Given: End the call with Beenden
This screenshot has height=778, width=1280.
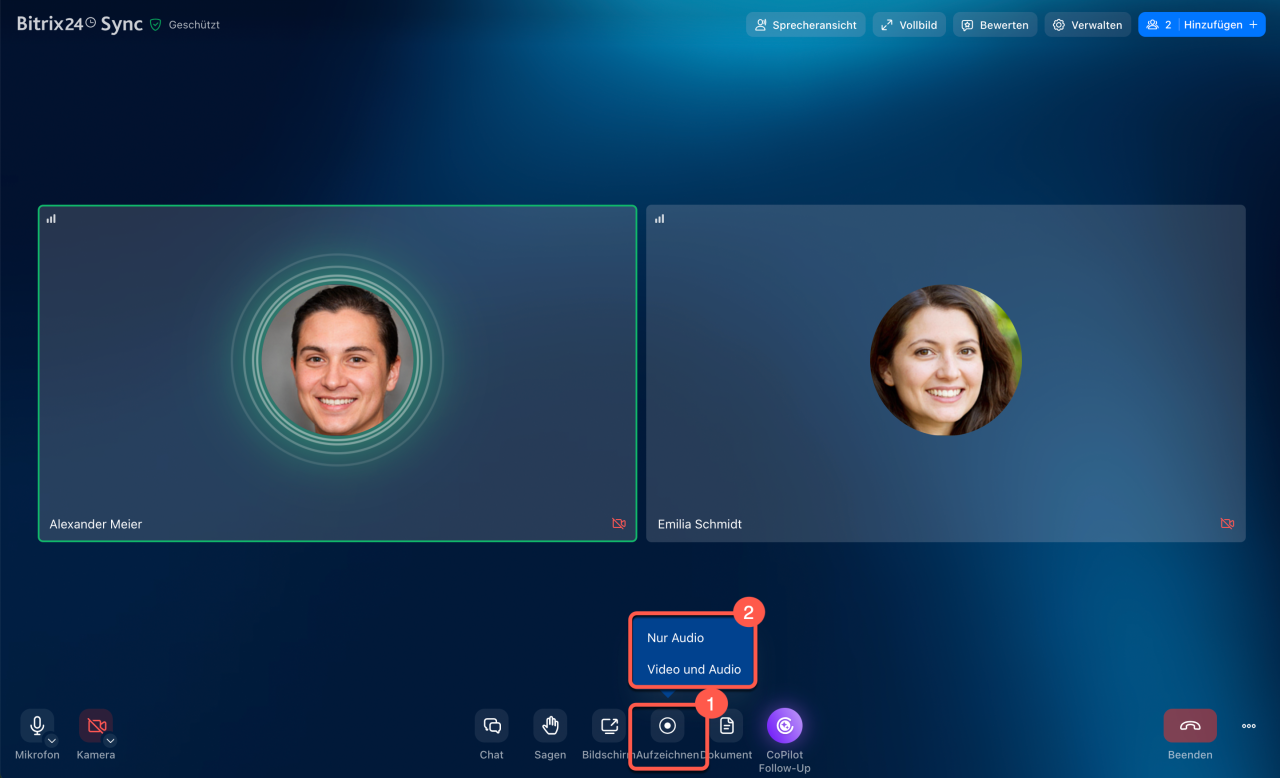Looking at the screenshot, I should pyautogui.click(x=1190, y=726).
